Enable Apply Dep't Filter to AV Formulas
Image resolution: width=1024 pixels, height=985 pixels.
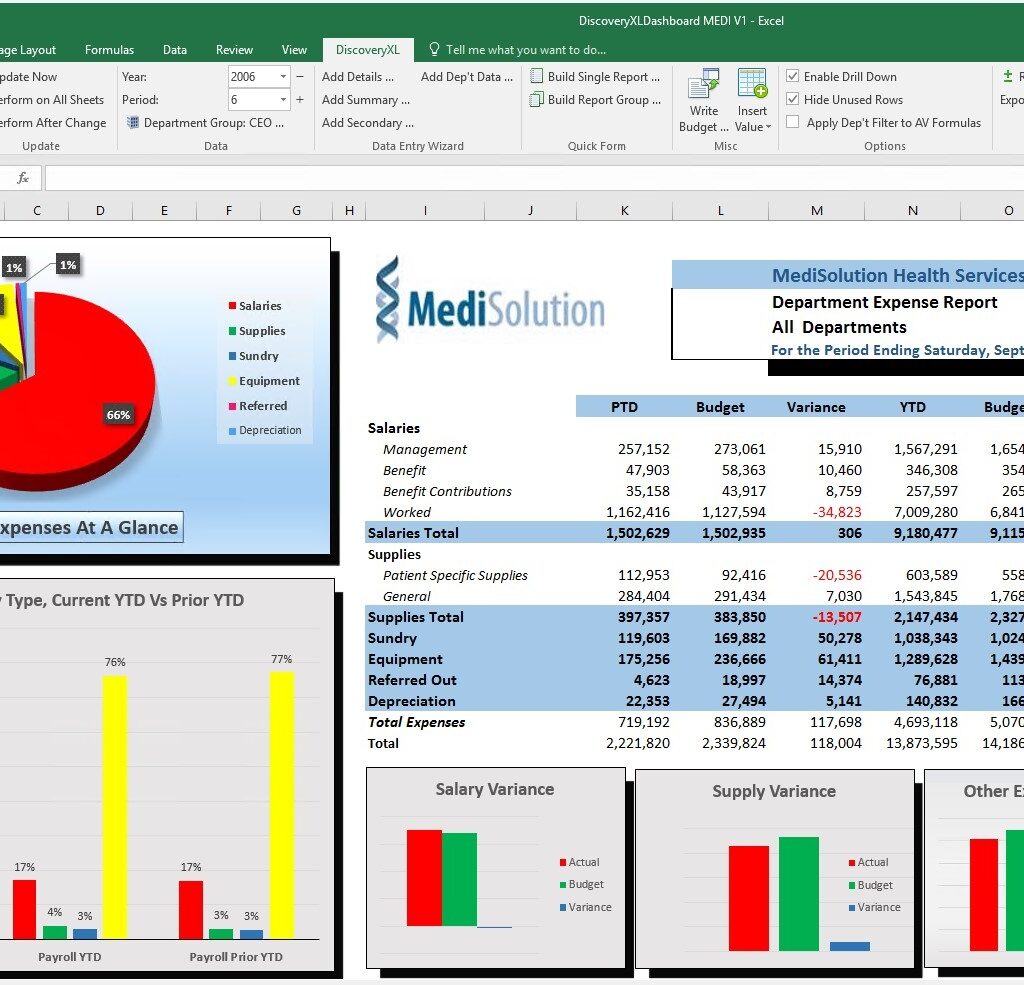[793, 123]
